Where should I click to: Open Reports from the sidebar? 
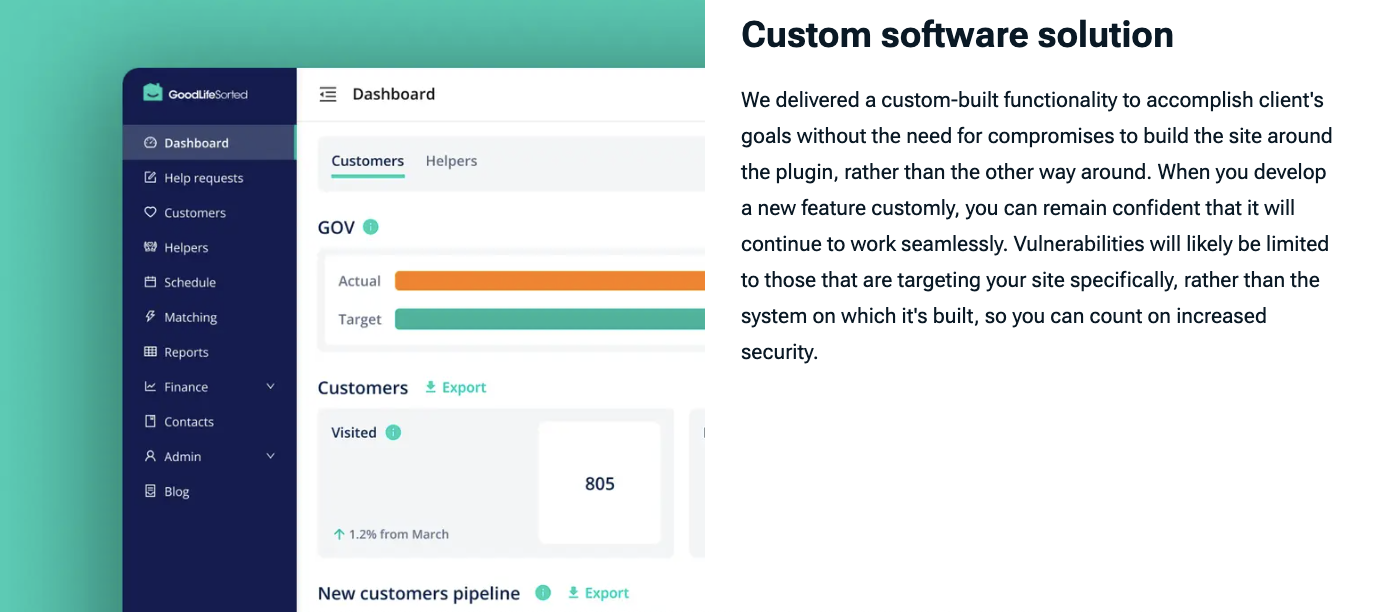click(186, 352)
